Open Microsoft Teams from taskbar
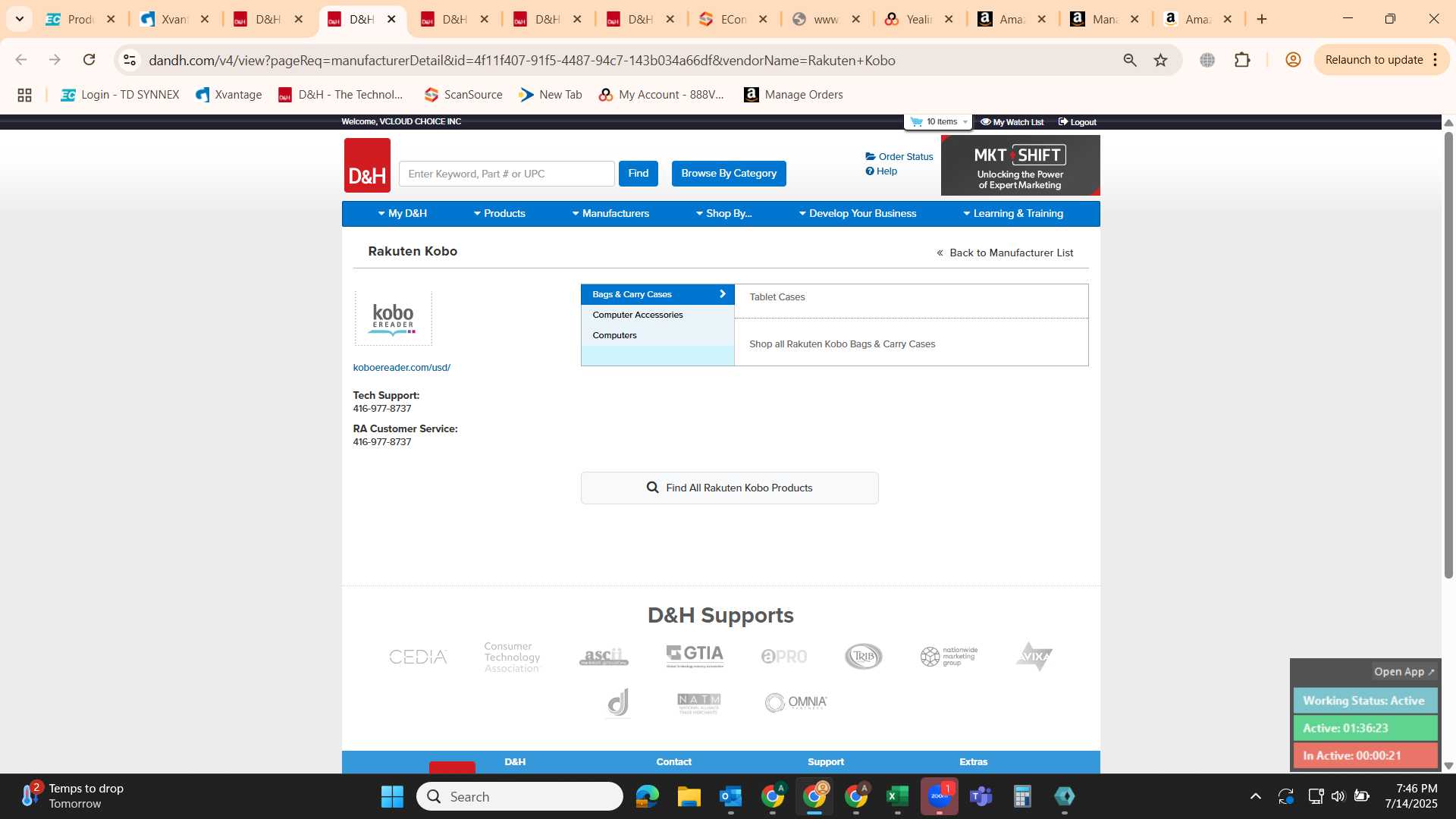 pos(981,797)
